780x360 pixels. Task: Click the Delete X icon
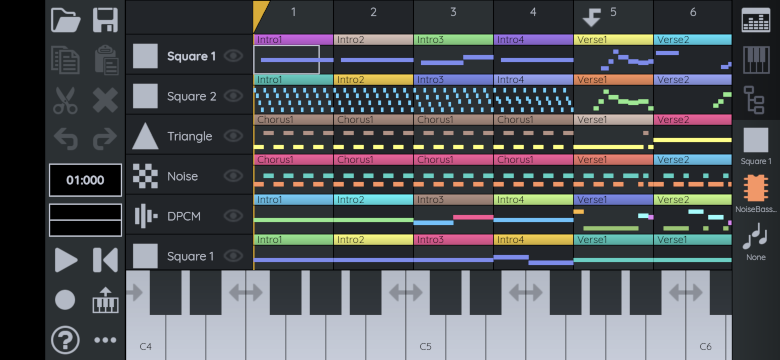(105, 100)
